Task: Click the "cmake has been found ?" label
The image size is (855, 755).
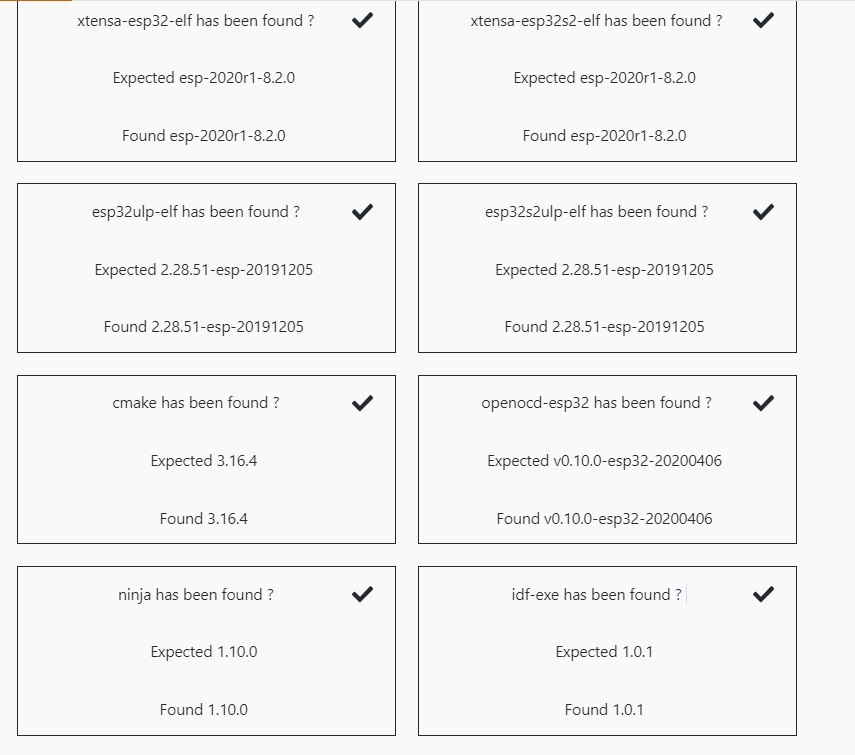Action: click(196, 403)
